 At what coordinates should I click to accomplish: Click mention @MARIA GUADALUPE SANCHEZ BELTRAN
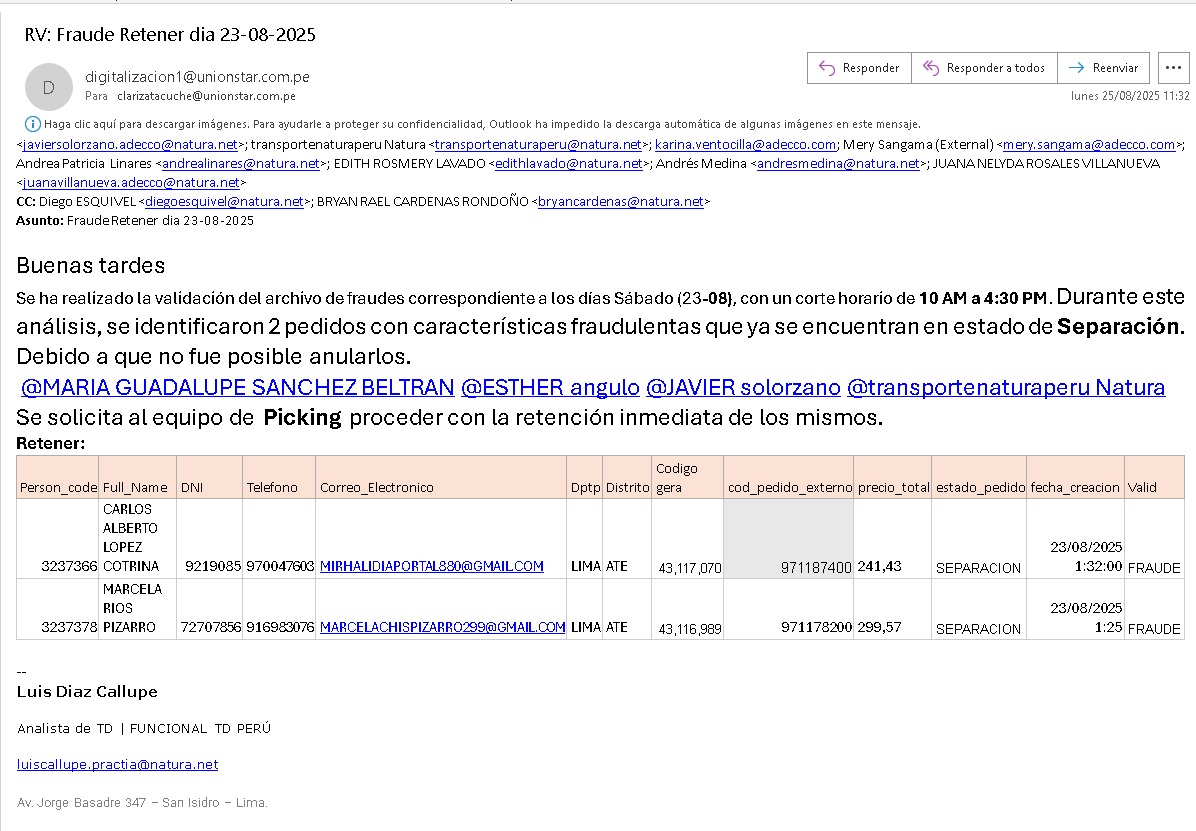click(238, 387)
